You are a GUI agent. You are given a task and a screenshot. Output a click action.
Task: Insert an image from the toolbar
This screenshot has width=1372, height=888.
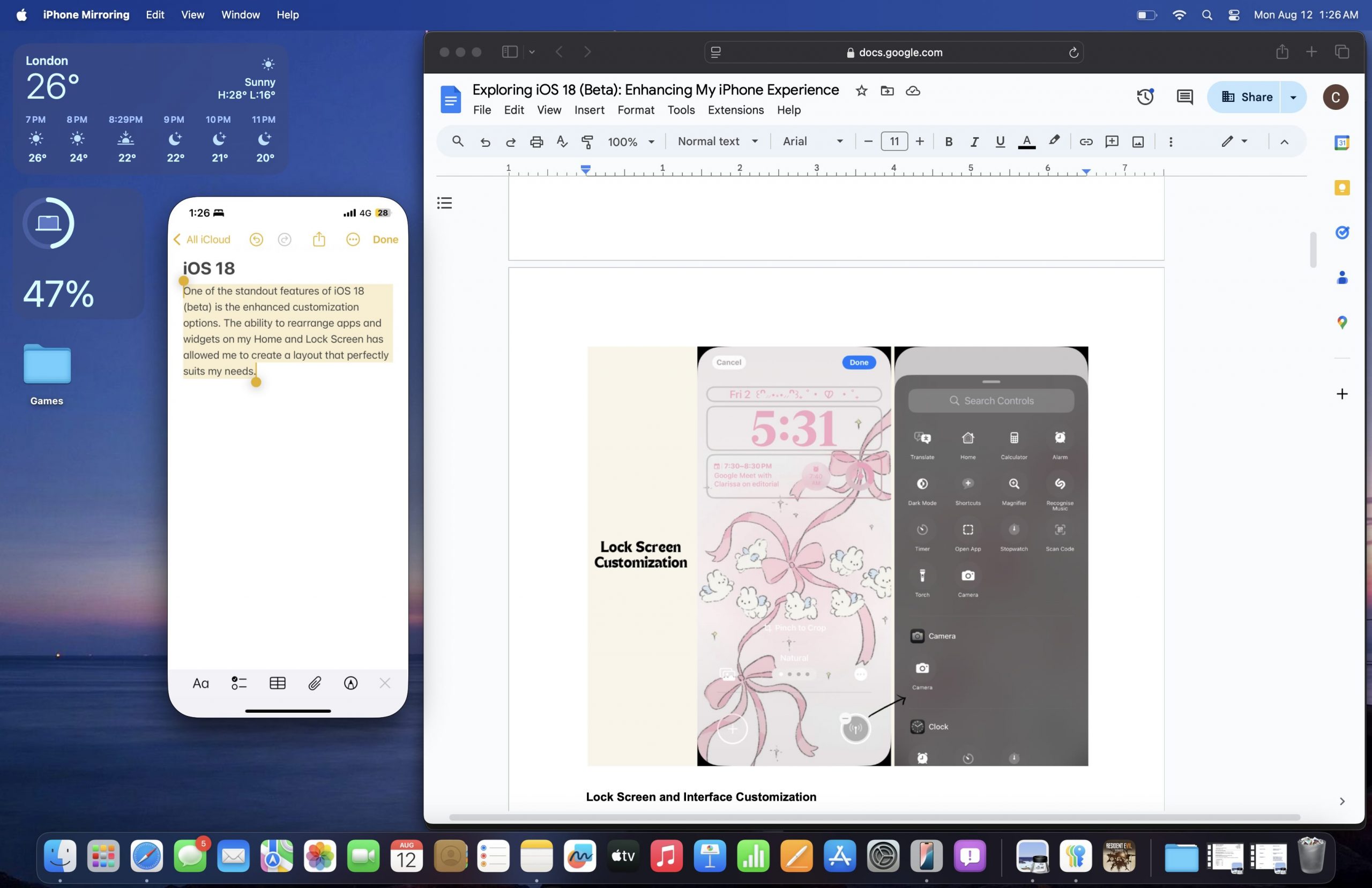tap(1138, 142)
